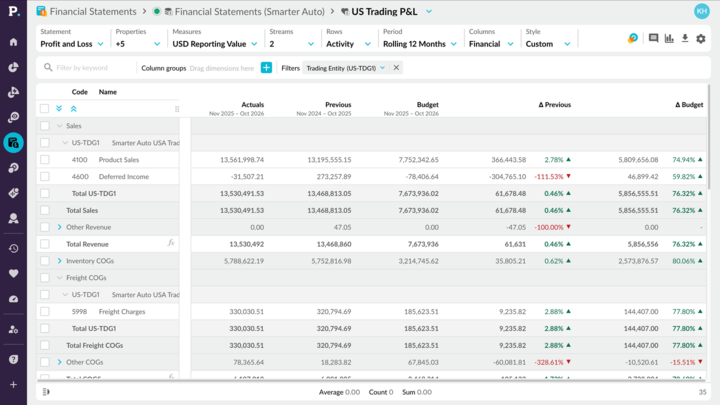
Task: Open the help question mark sidebar icon
Action: pyautogui.click(x=13, y=360)
